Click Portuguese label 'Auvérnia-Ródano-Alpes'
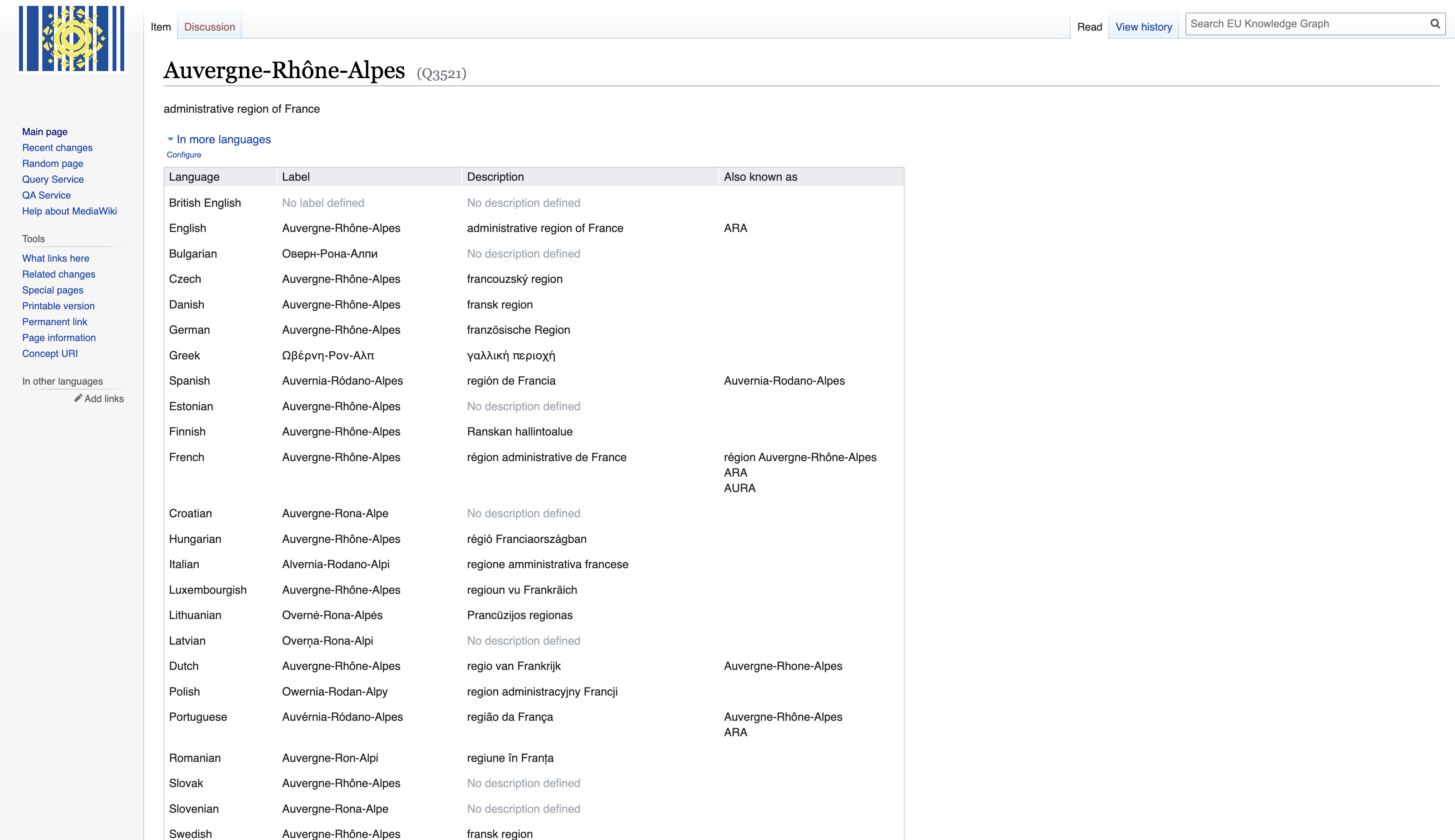This screenshot has height=840, width=1455. (343, 717)
